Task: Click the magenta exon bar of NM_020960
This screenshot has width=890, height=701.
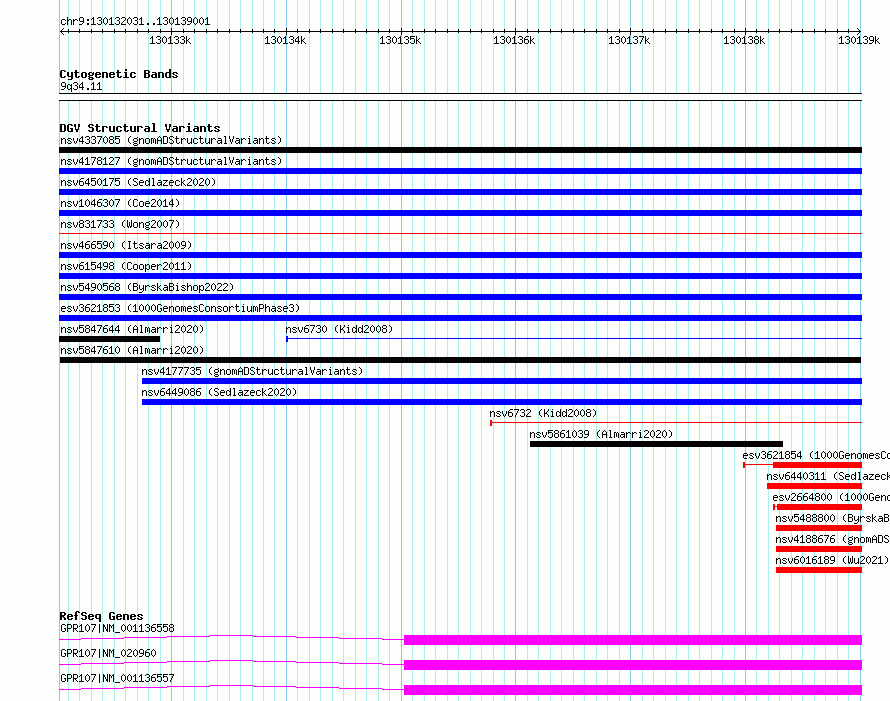Action: pos(633,665)
